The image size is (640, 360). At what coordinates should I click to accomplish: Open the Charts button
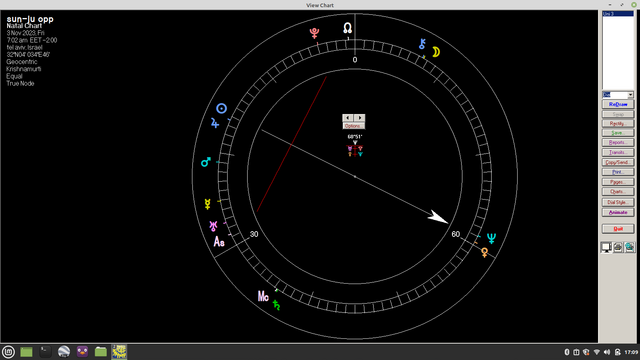(x=618, y=192)
